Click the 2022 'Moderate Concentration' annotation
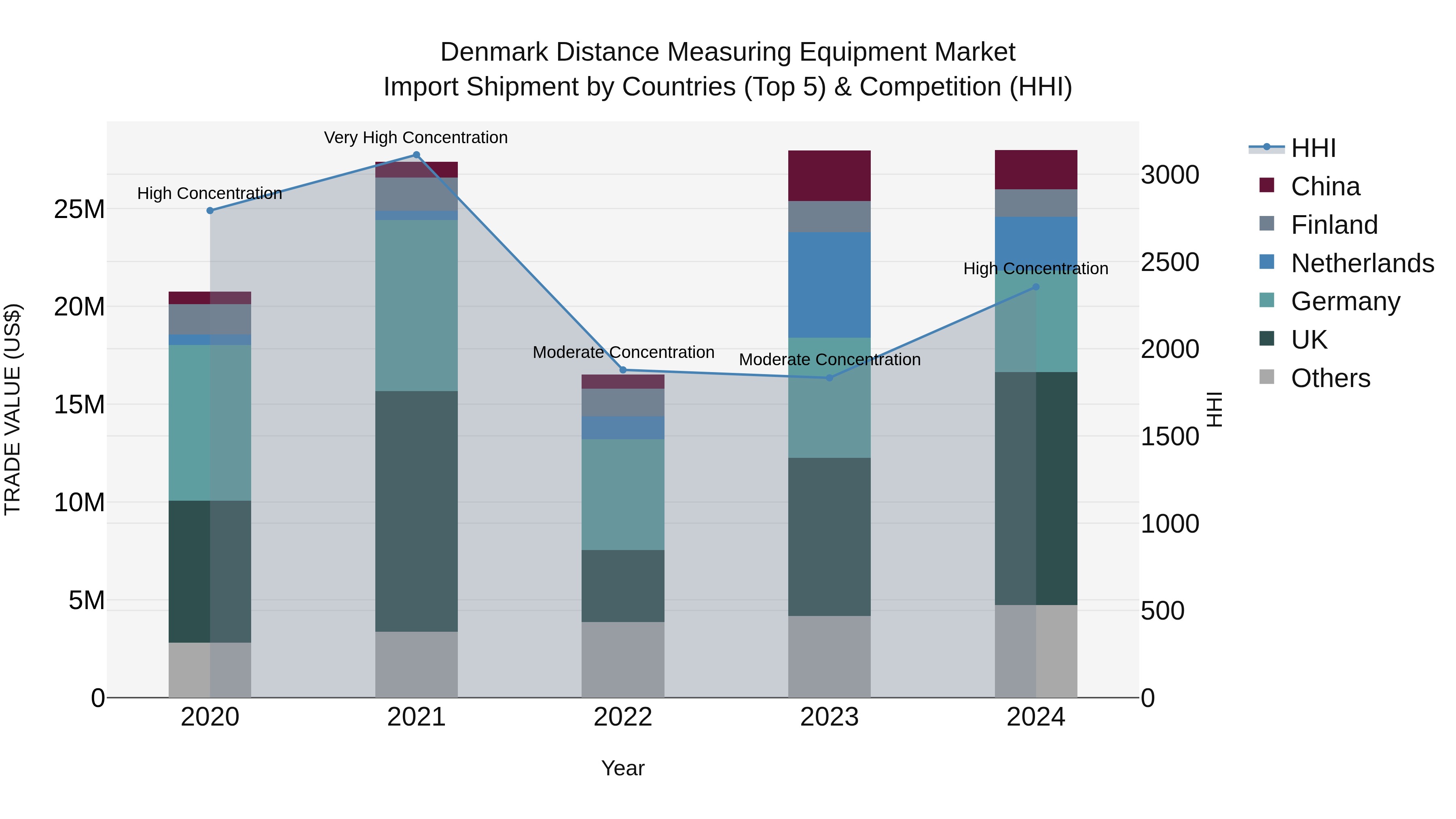This screenshot has height=819, width=1456. tap(623, 353)
